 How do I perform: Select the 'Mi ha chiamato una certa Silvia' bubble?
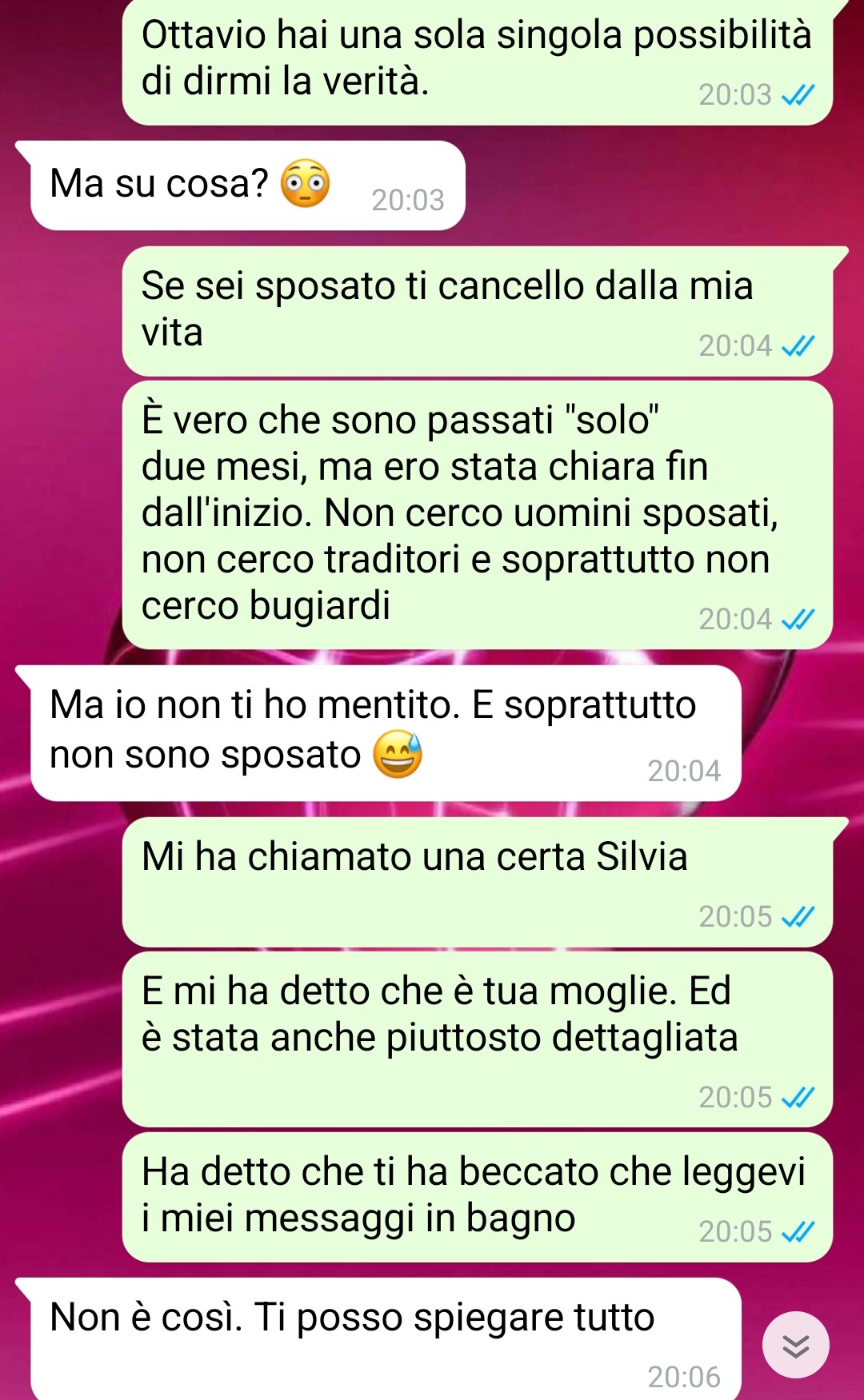click(x=478, y=883)
